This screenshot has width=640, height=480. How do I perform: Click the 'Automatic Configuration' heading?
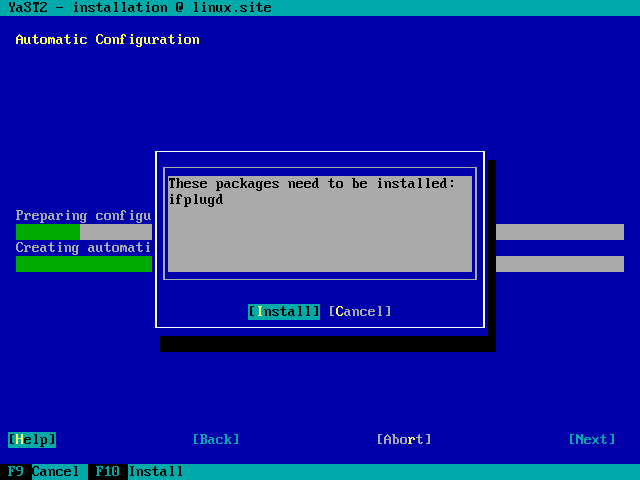pos(108,40)
